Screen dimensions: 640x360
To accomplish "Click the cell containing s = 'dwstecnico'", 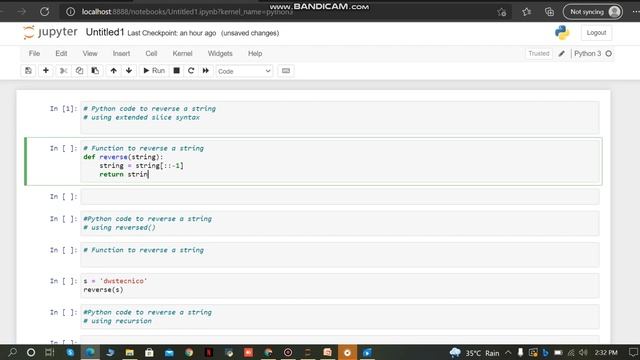I will (340, 285).
